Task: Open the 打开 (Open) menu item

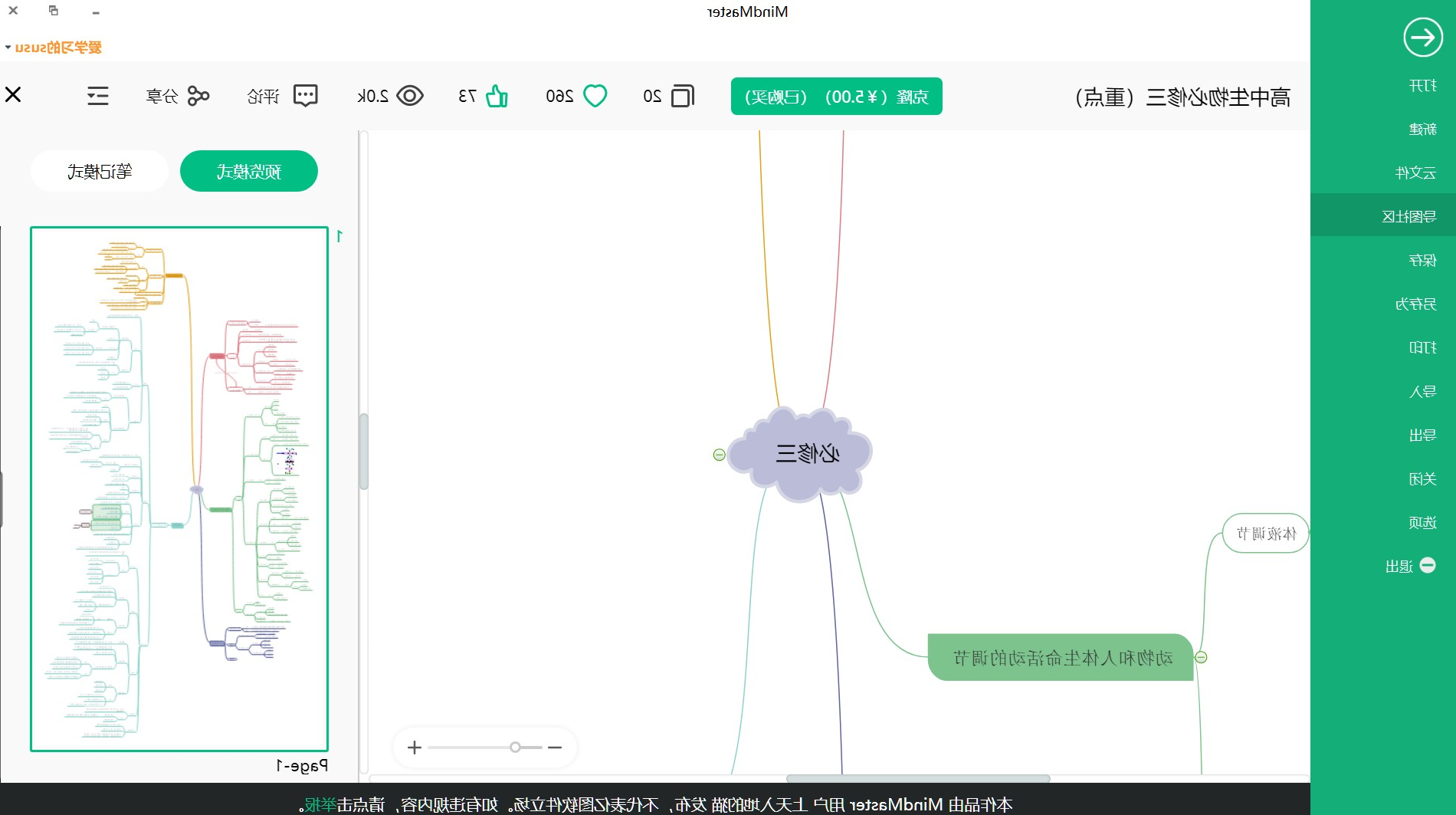Action: coord(1422,85)
